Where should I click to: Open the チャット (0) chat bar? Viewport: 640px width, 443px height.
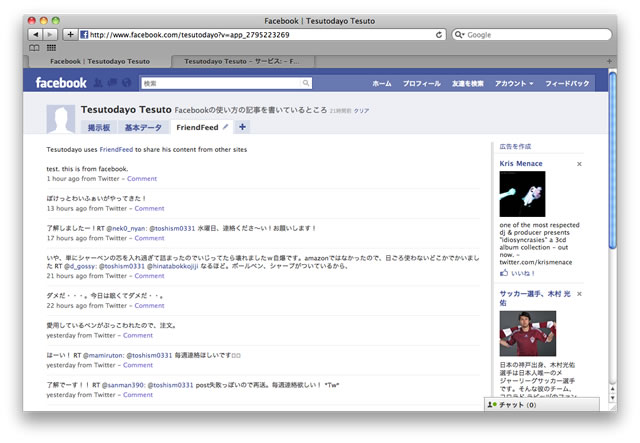pyautogui.click(x=542, y=405)
